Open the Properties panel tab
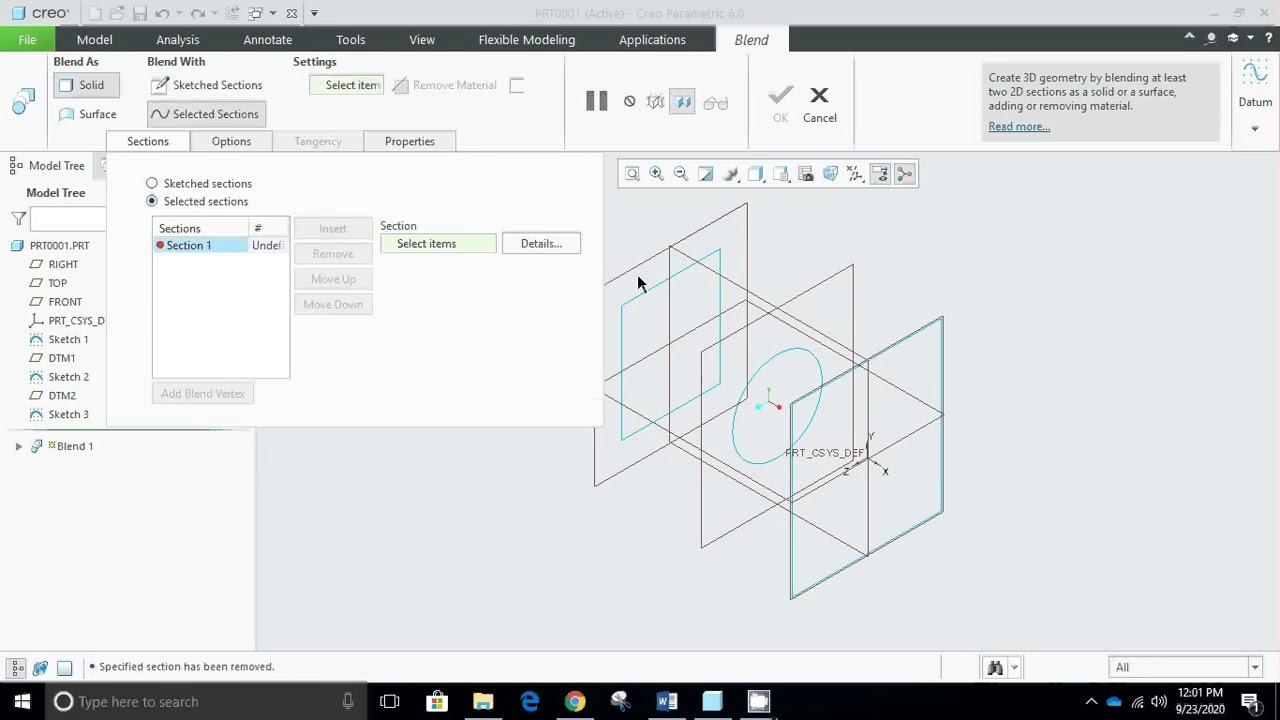 tap(410, 141)
